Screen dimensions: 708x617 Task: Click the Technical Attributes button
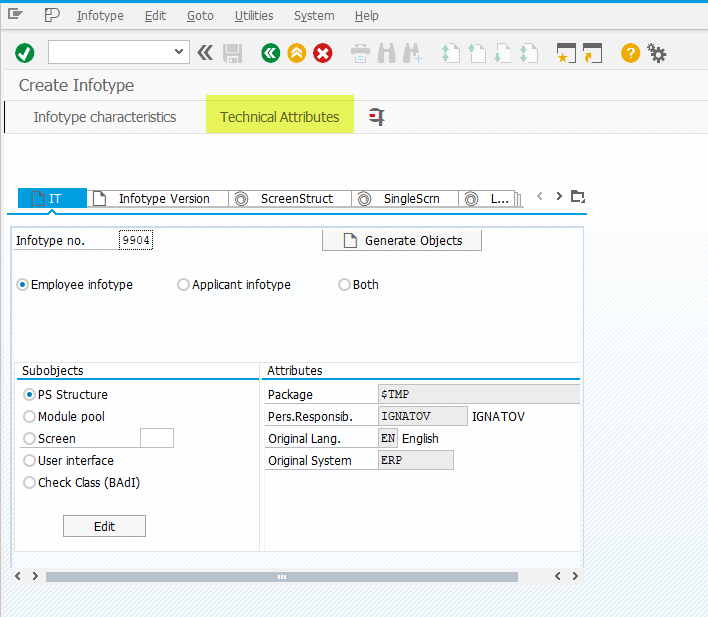tap(279, 117)
